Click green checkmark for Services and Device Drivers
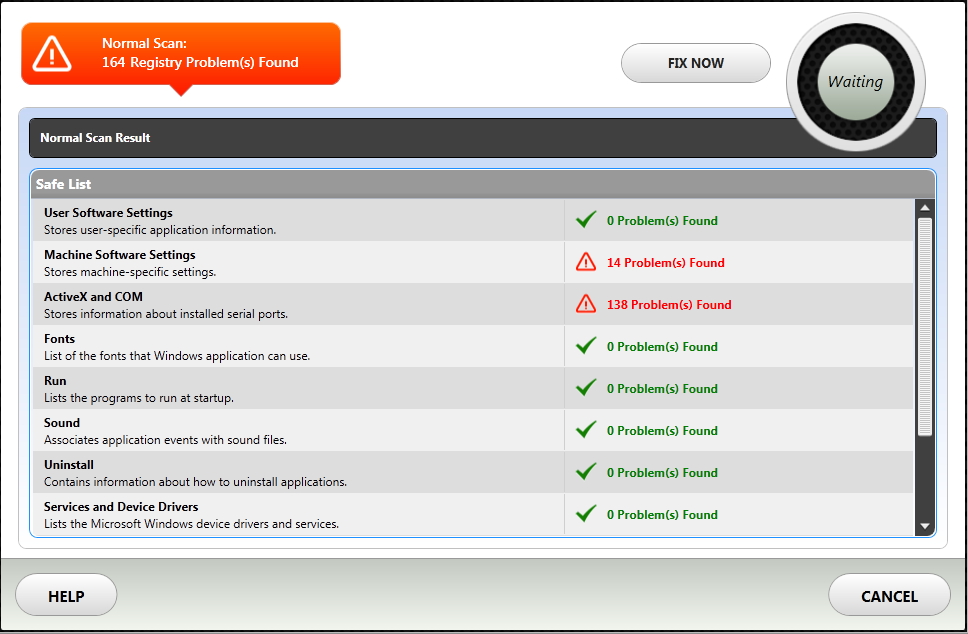This screenshot has width=968, height=634. (x=586, y=514)
